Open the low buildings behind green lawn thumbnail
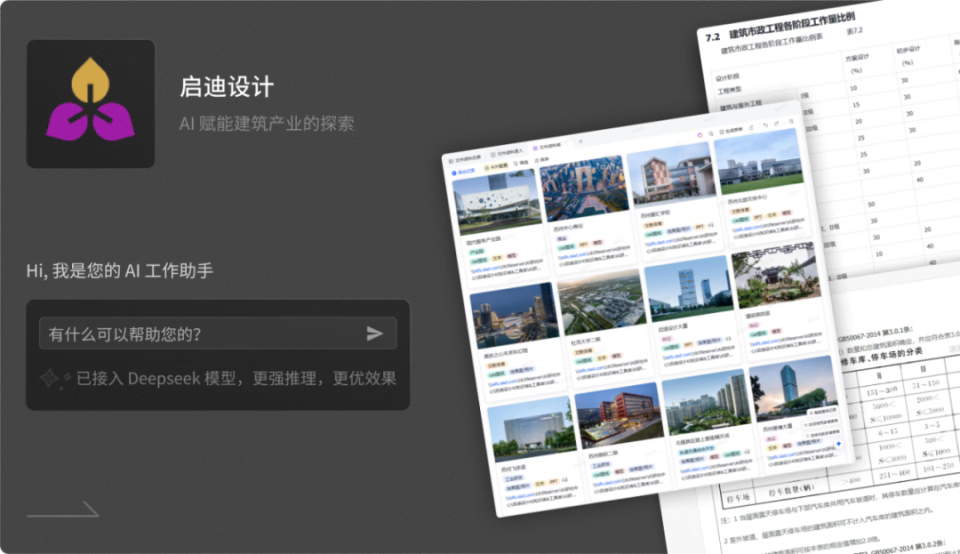The height and width of the screenshot is (554, 960). (759, 161)
